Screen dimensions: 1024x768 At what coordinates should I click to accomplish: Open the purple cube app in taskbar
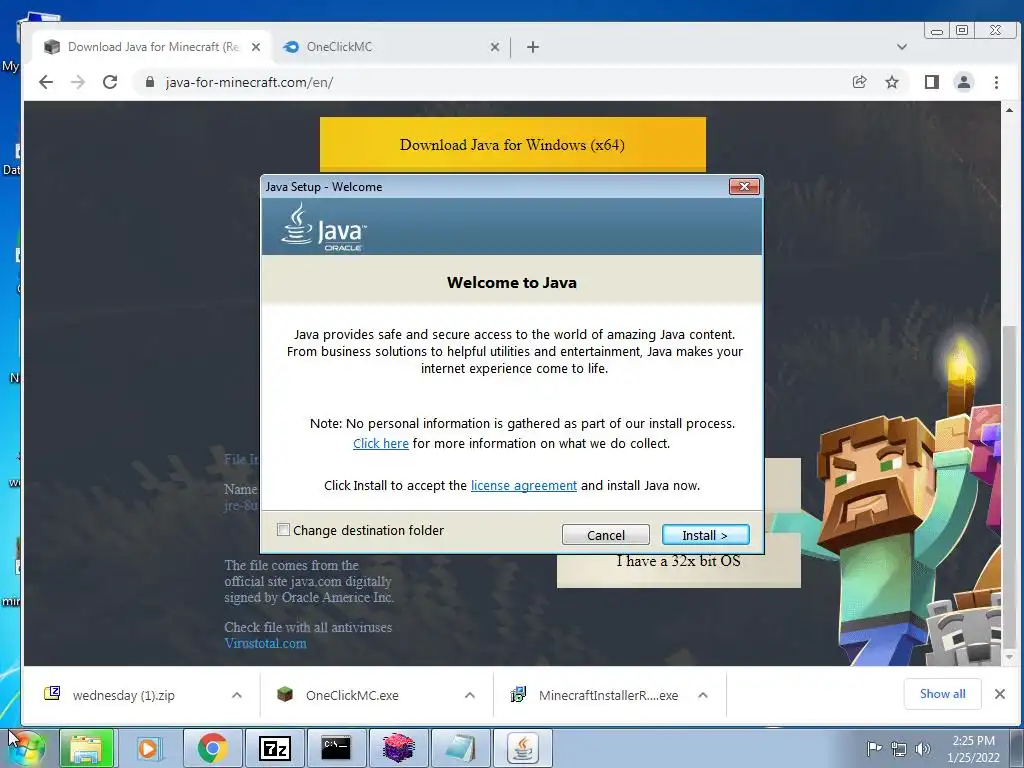pos(398,748)
